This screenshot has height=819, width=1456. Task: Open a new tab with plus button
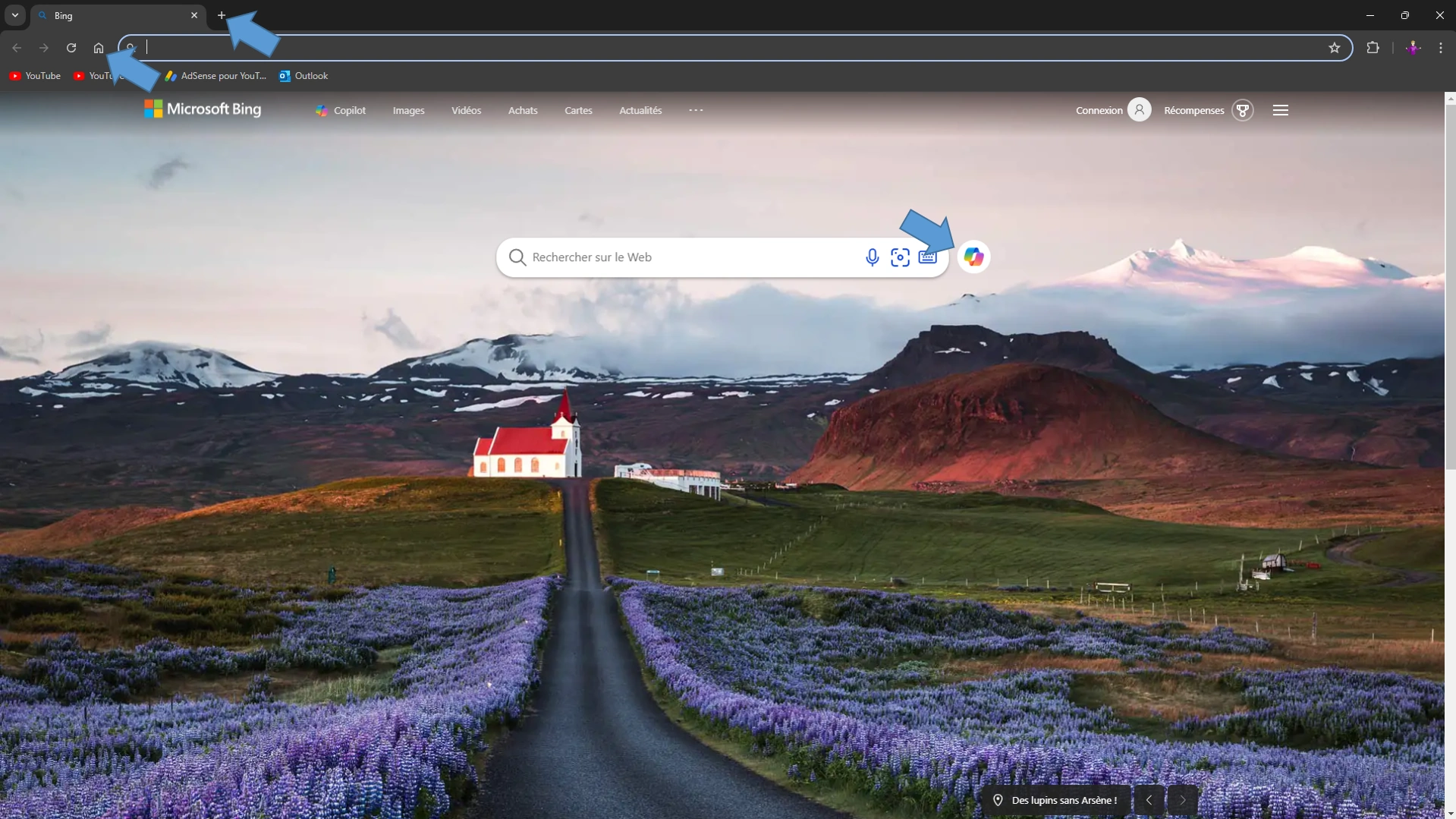[222, 15]
